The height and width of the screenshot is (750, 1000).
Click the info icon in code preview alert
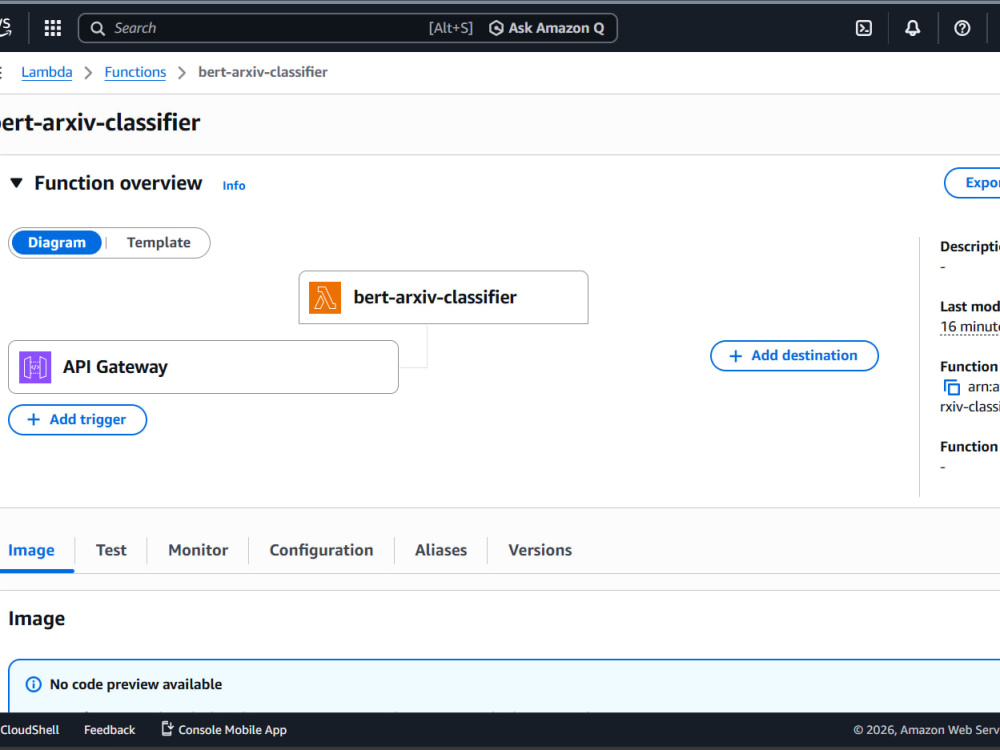[33, 684]
